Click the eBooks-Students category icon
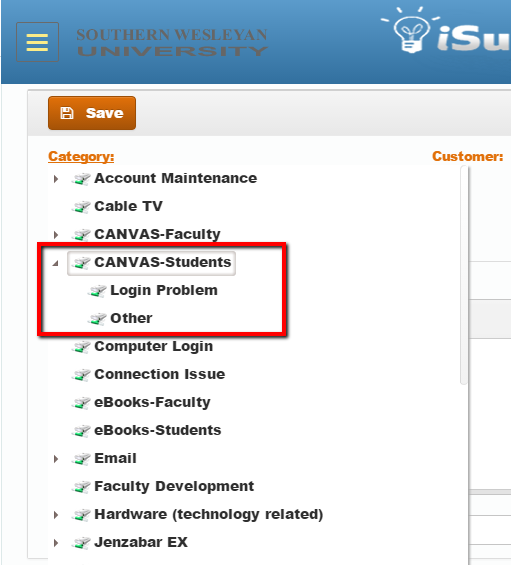Image resolution: width=511 pixels, height=565 pixels. (x=81, y=431)
